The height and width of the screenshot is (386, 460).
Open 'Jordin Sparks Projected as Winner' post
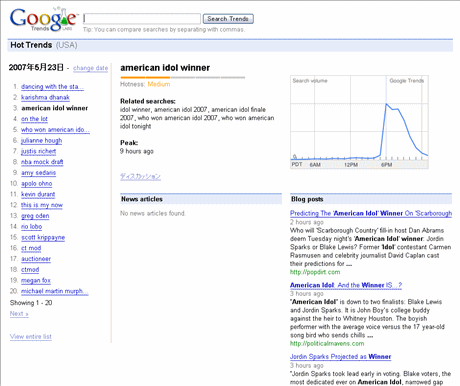tap(340, 357)
